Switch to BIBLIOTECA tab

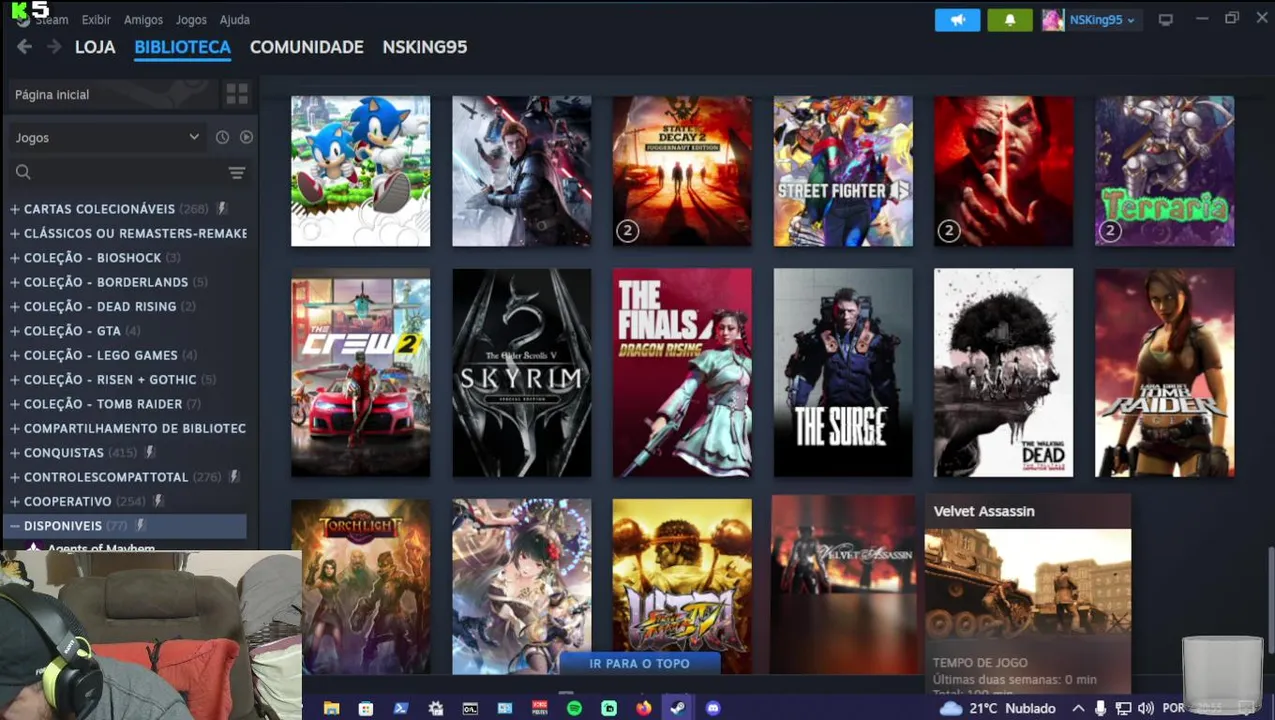coord(182,47)
